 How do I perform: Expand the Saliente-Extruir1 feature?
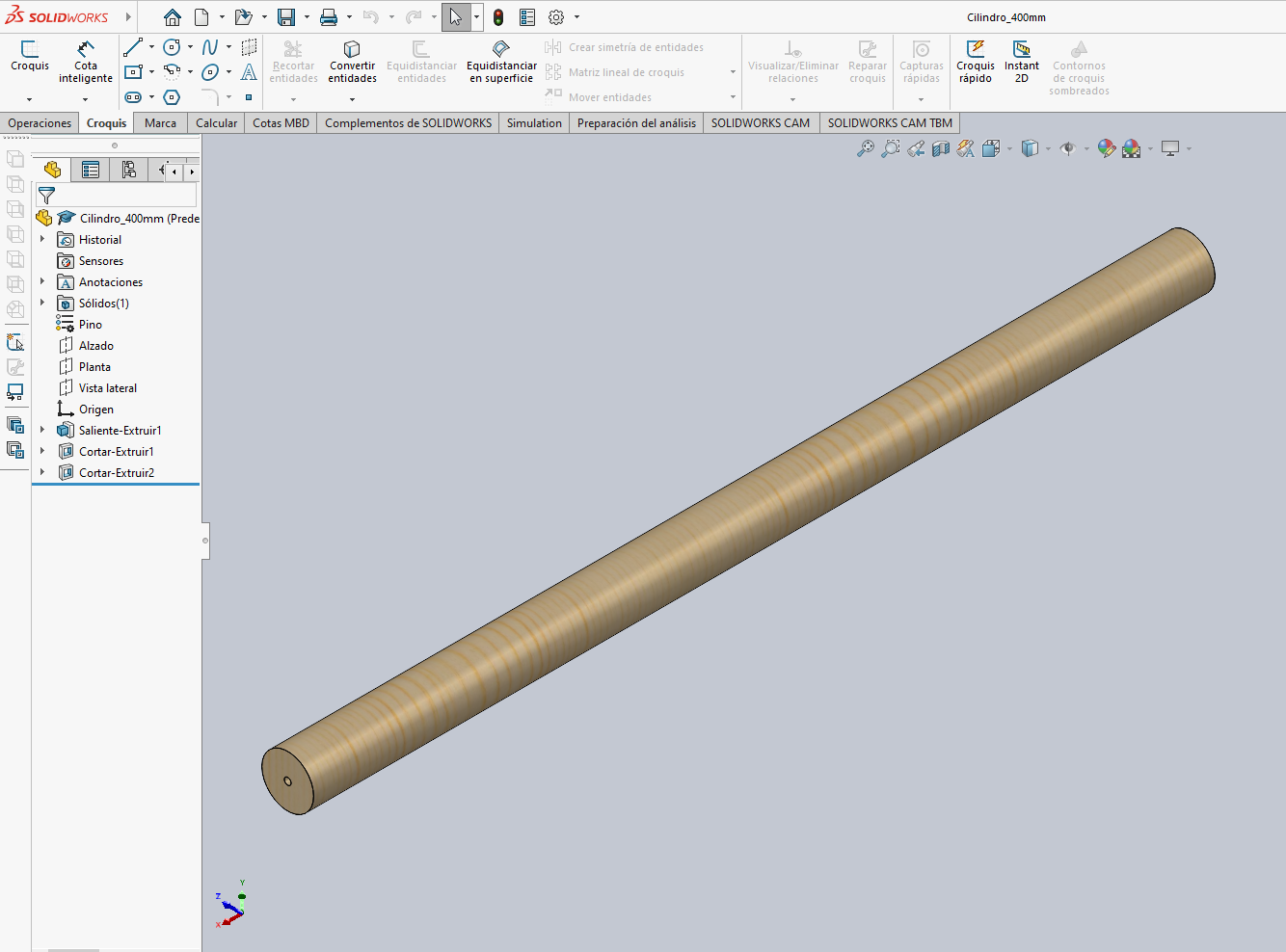tap(42, 430)
